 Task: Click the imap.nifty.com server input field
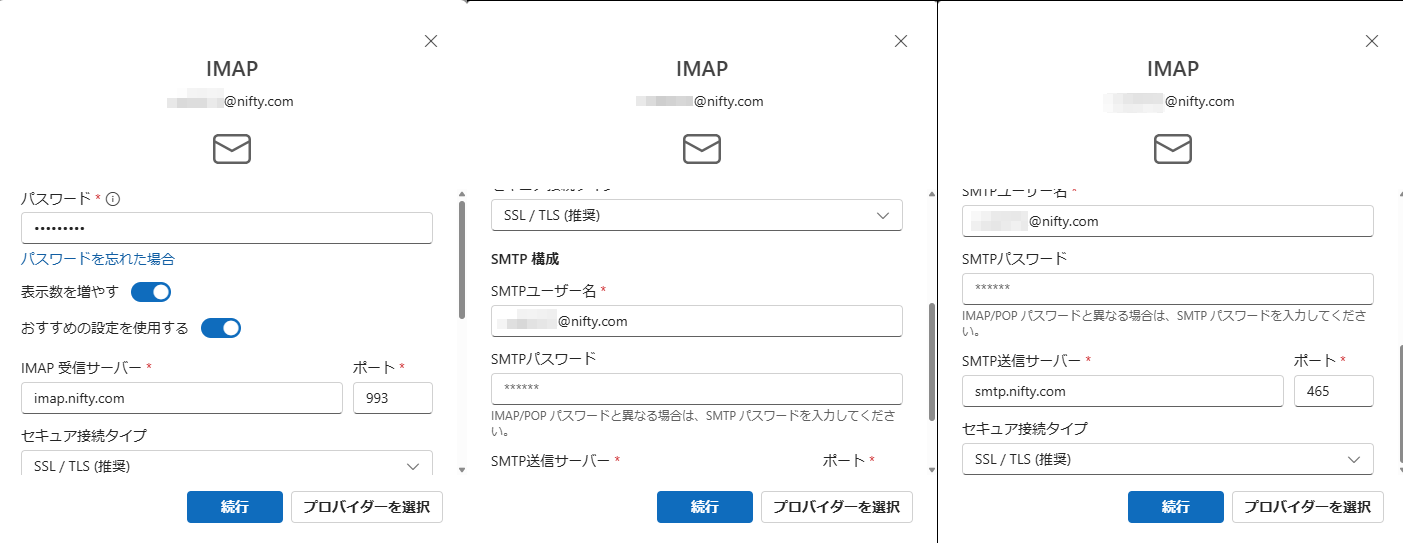pos(181,398)
